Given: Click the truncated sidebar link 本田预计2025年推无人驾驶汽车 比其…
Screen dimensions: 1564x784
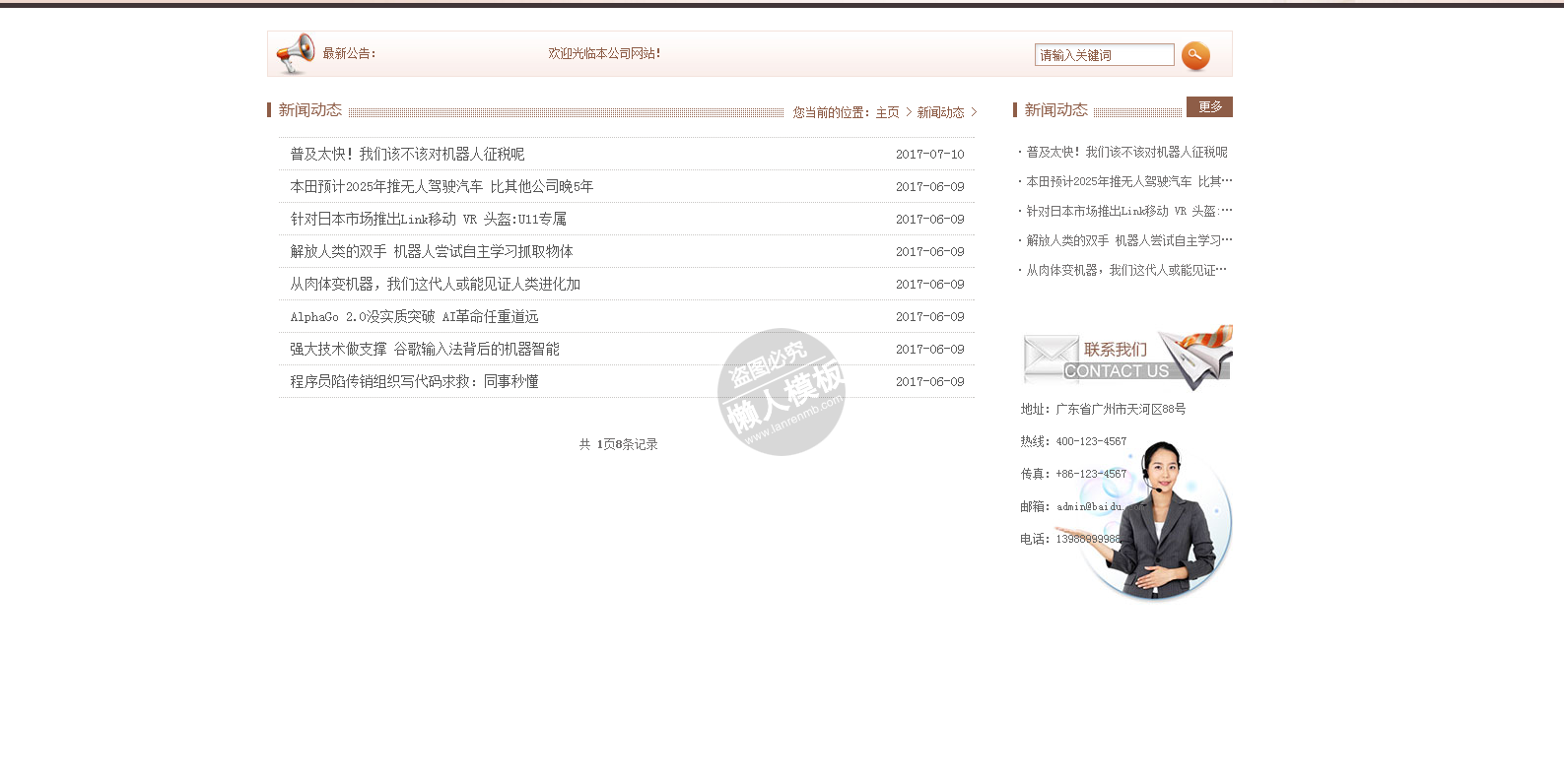Looking at the screenshot, I should [1129, 181].
